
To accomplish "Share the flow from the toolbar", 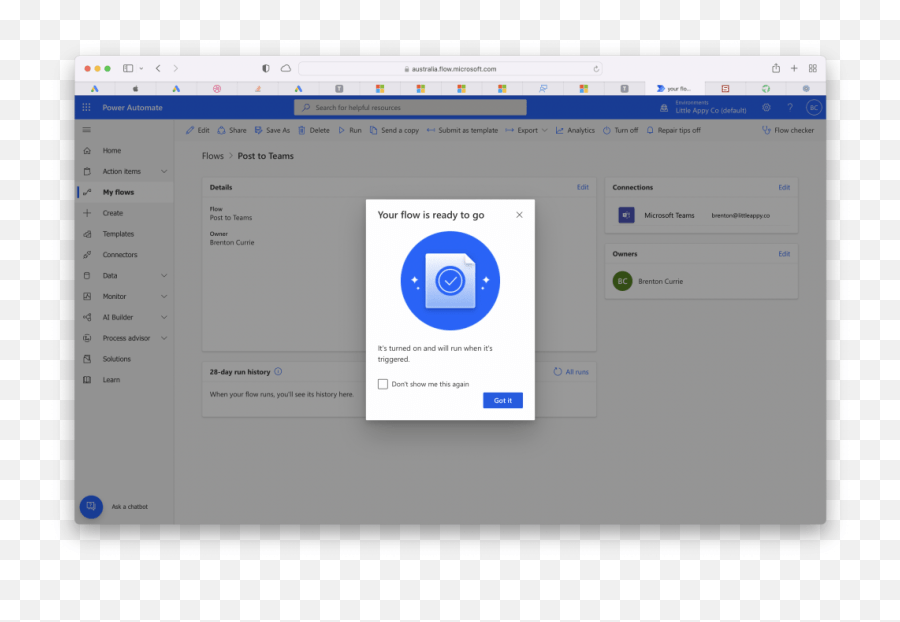I will pyautogui.click(x=232, y=130).
